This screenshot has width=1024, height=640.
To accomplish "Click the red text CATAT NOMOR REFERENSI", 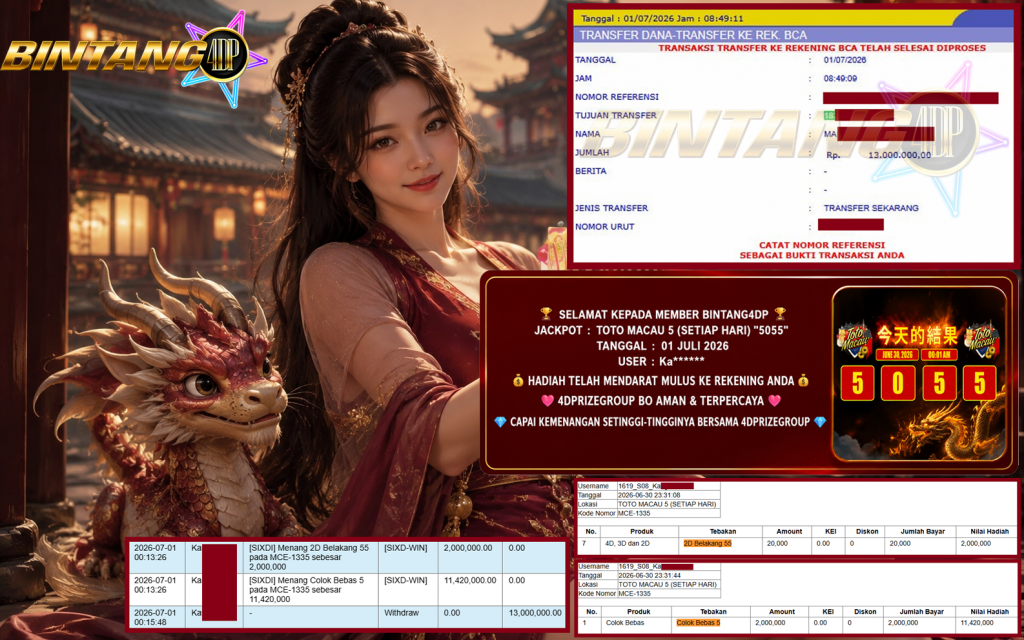I will (822, 245).
